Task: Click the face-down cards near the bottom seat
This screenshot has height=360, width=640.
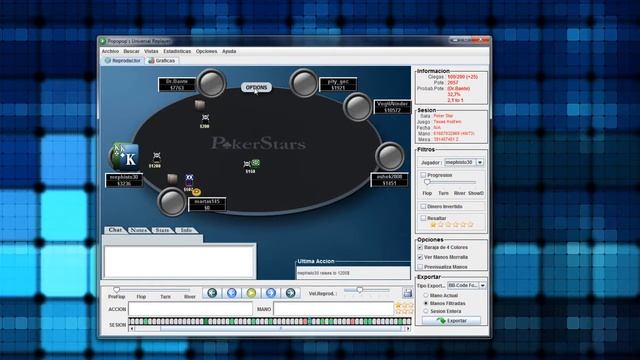Action: 173,179
